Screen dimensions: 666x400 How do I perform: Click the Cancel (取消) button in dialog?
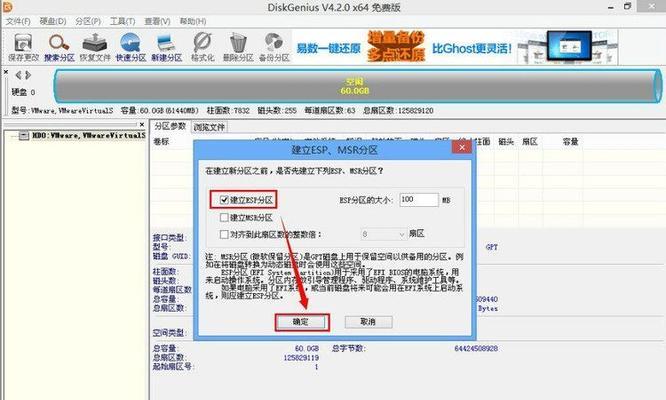368,322
